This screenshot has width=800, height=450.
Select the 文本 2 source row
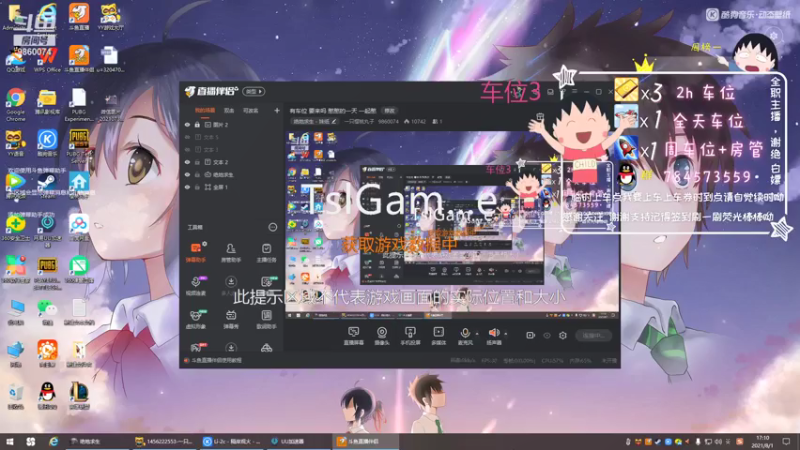tap(232, 162)
